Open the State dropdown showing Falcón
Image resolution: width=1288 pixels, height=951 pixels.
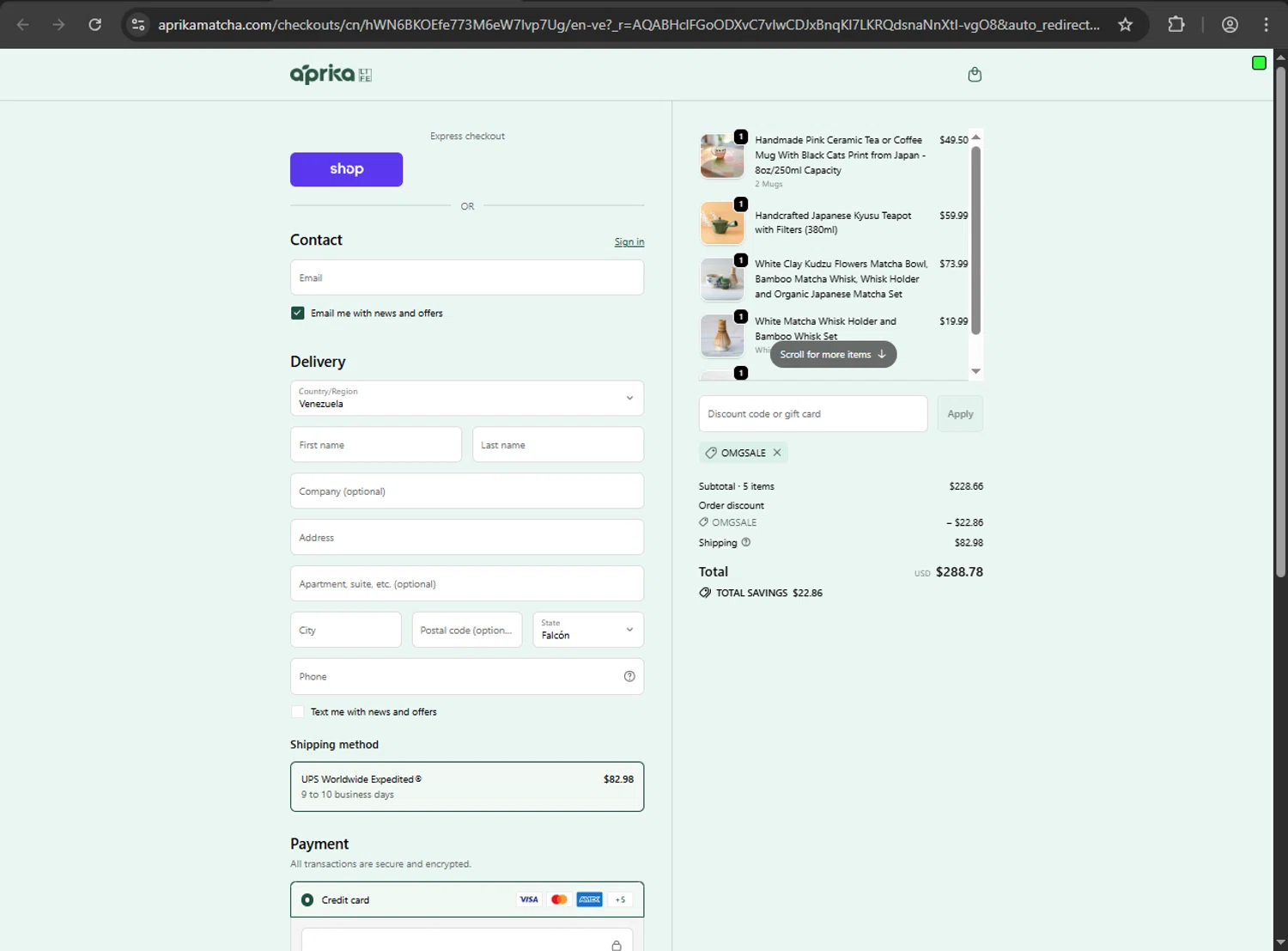[588, 630]
